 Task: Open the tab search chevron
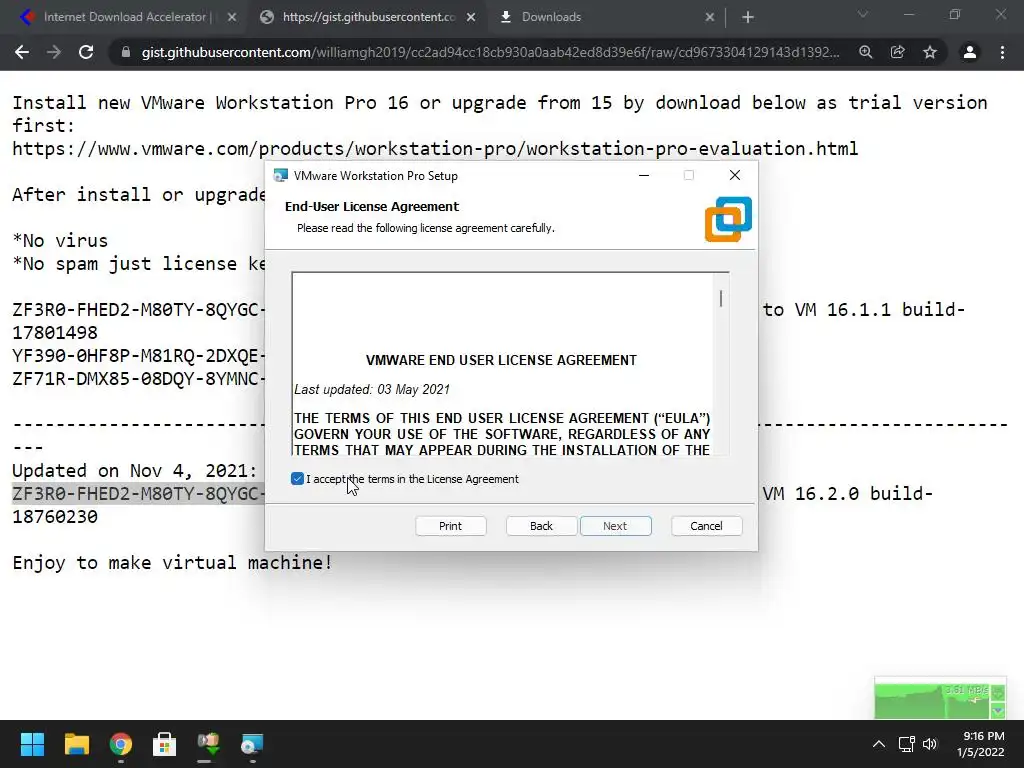pyautogui.click(x=863, y=14)
